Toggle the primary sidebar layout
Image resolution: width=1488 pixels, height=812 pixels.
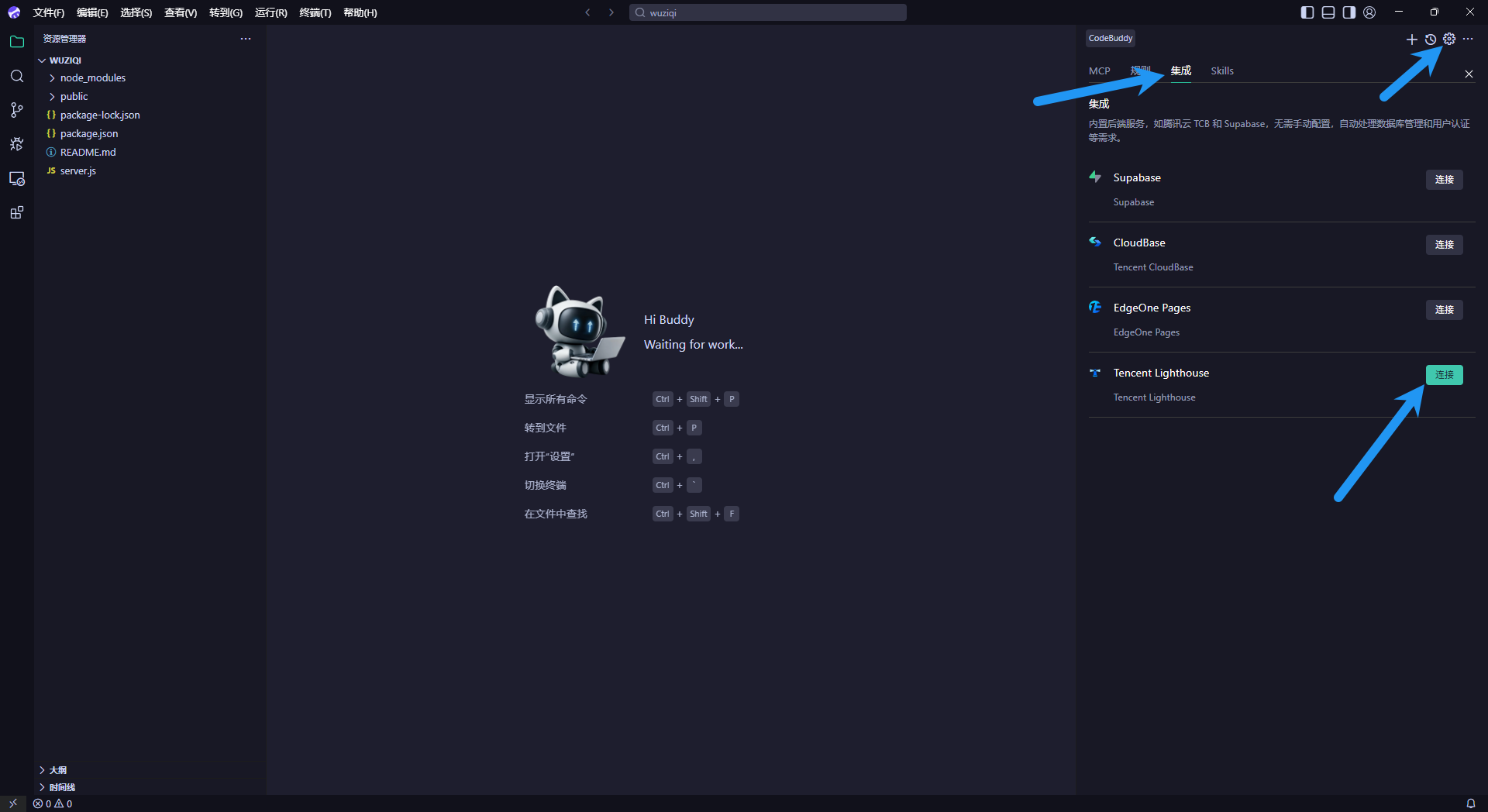[1307, 12]
